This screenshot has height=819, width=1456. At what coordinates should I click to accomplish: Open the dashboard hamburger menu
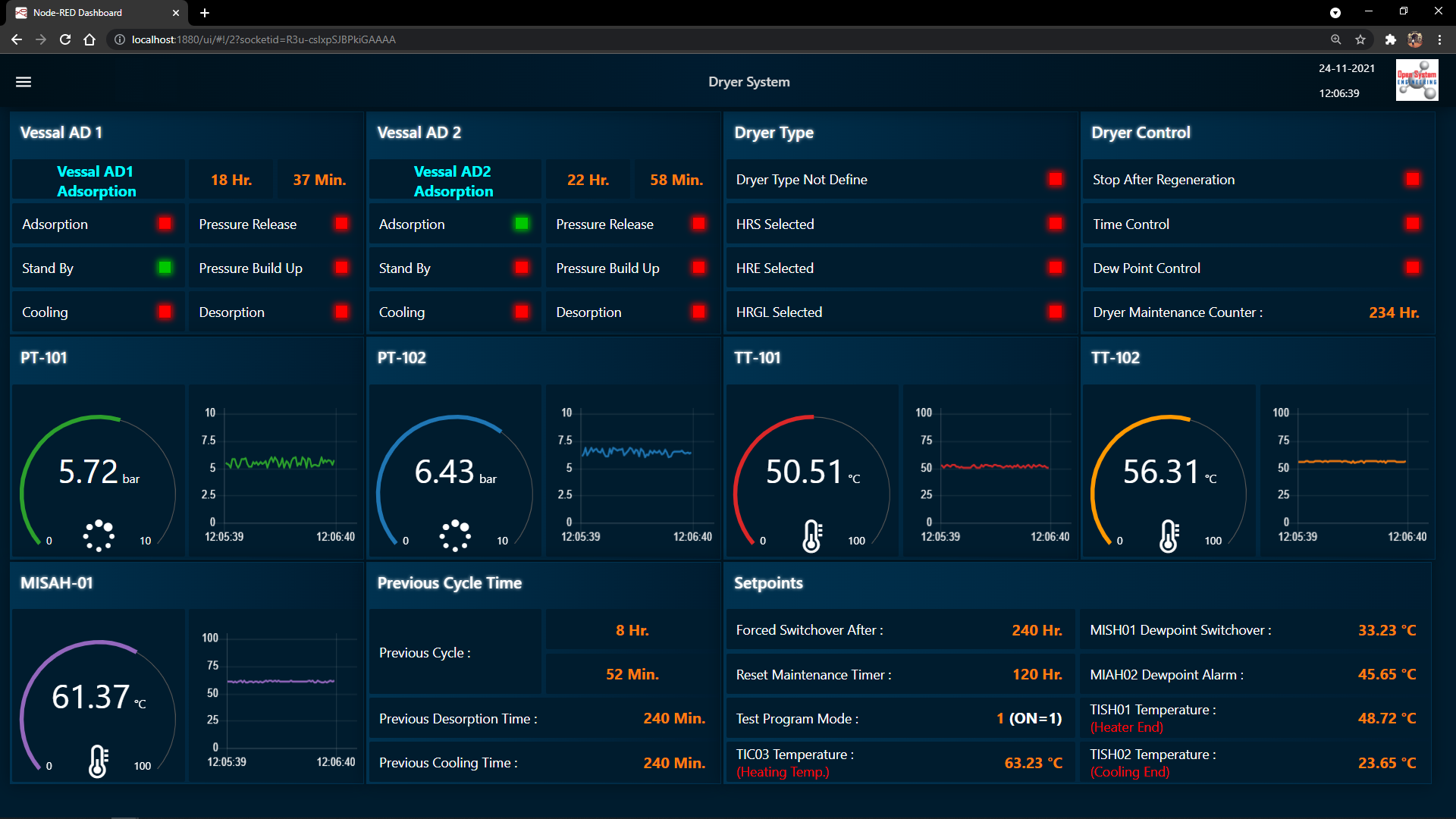click(x=24, y=82)
